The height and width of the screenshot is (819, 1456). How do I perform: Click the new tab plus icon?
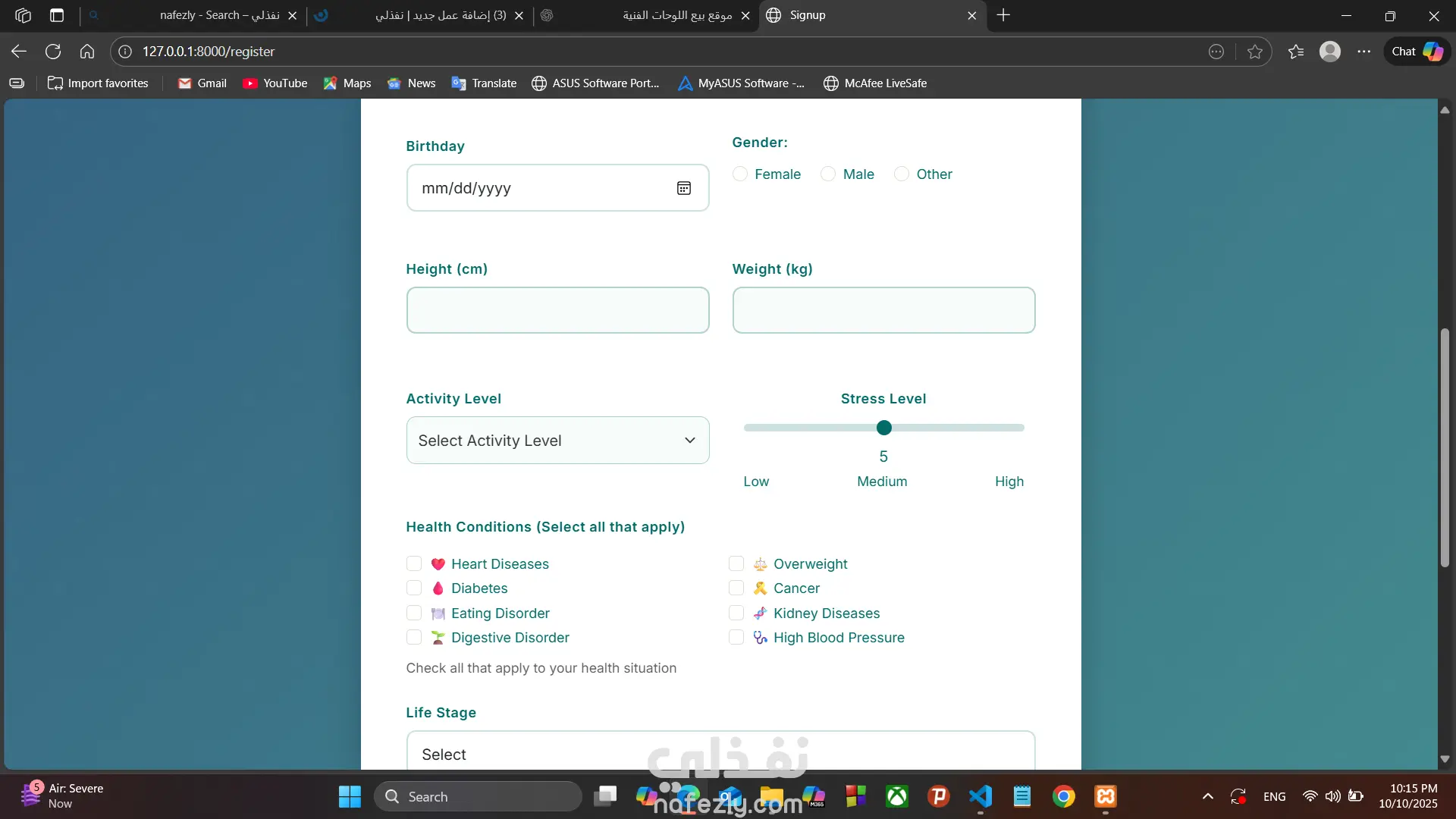pos(1003,15)
